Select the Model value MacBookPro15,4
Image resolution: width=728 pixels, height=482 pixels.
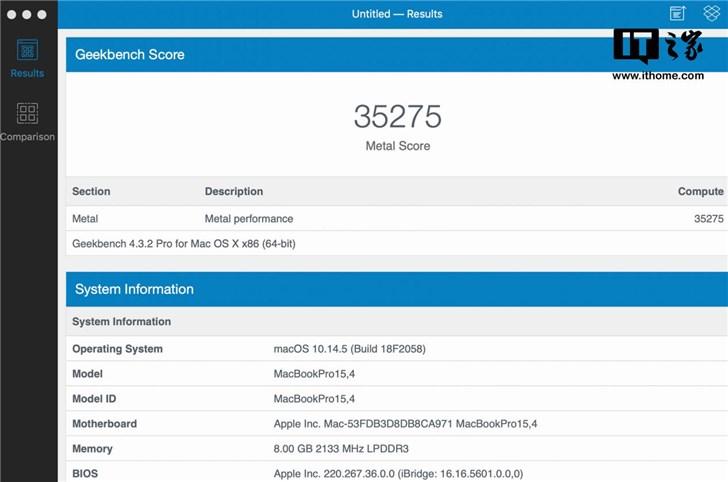click(314, 374)
